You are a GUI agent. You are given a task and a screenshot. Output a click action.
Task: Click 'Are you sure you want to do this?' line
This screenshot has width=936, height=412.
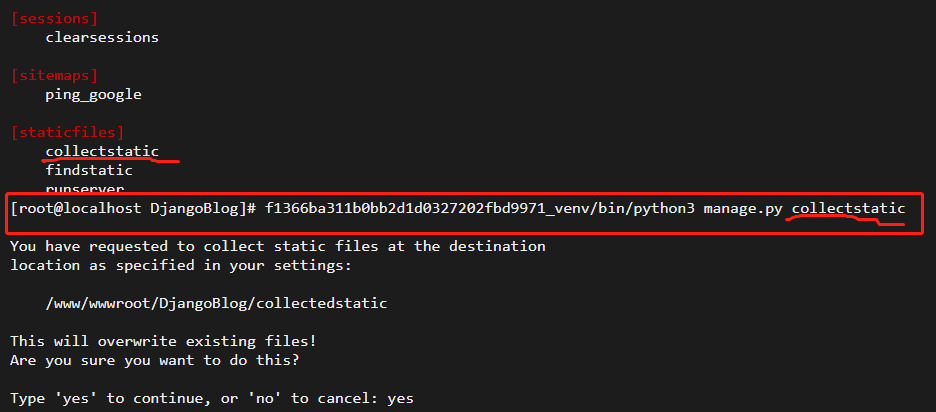[x=155, y=361]
